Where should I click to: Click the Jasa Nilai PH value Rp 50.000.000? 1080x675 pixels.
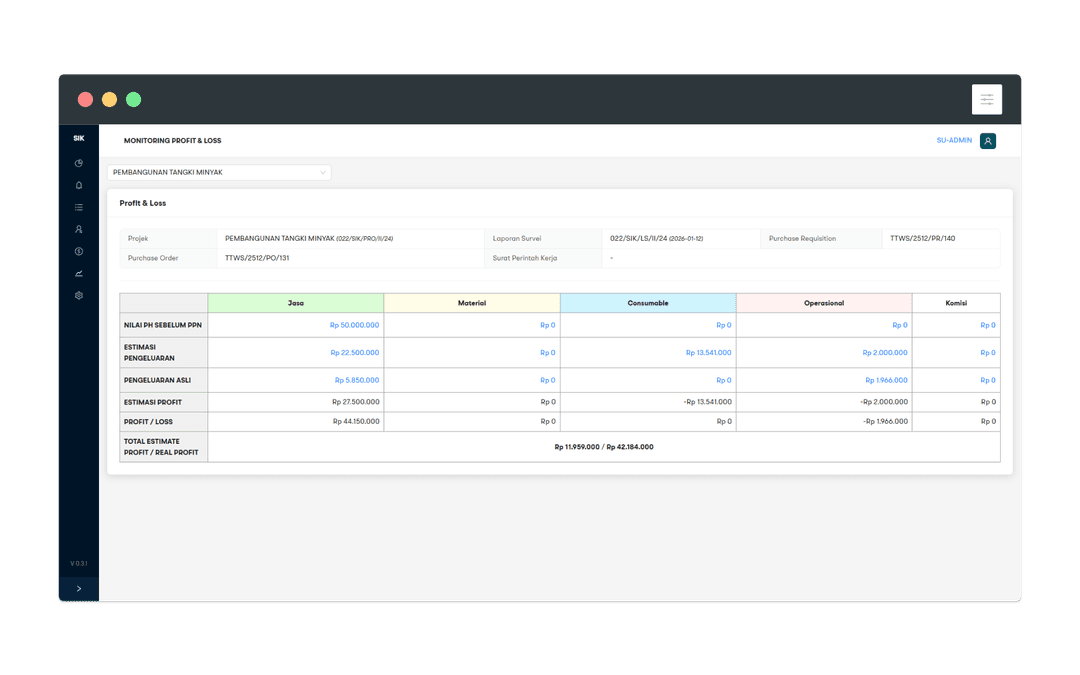(354, 325)
